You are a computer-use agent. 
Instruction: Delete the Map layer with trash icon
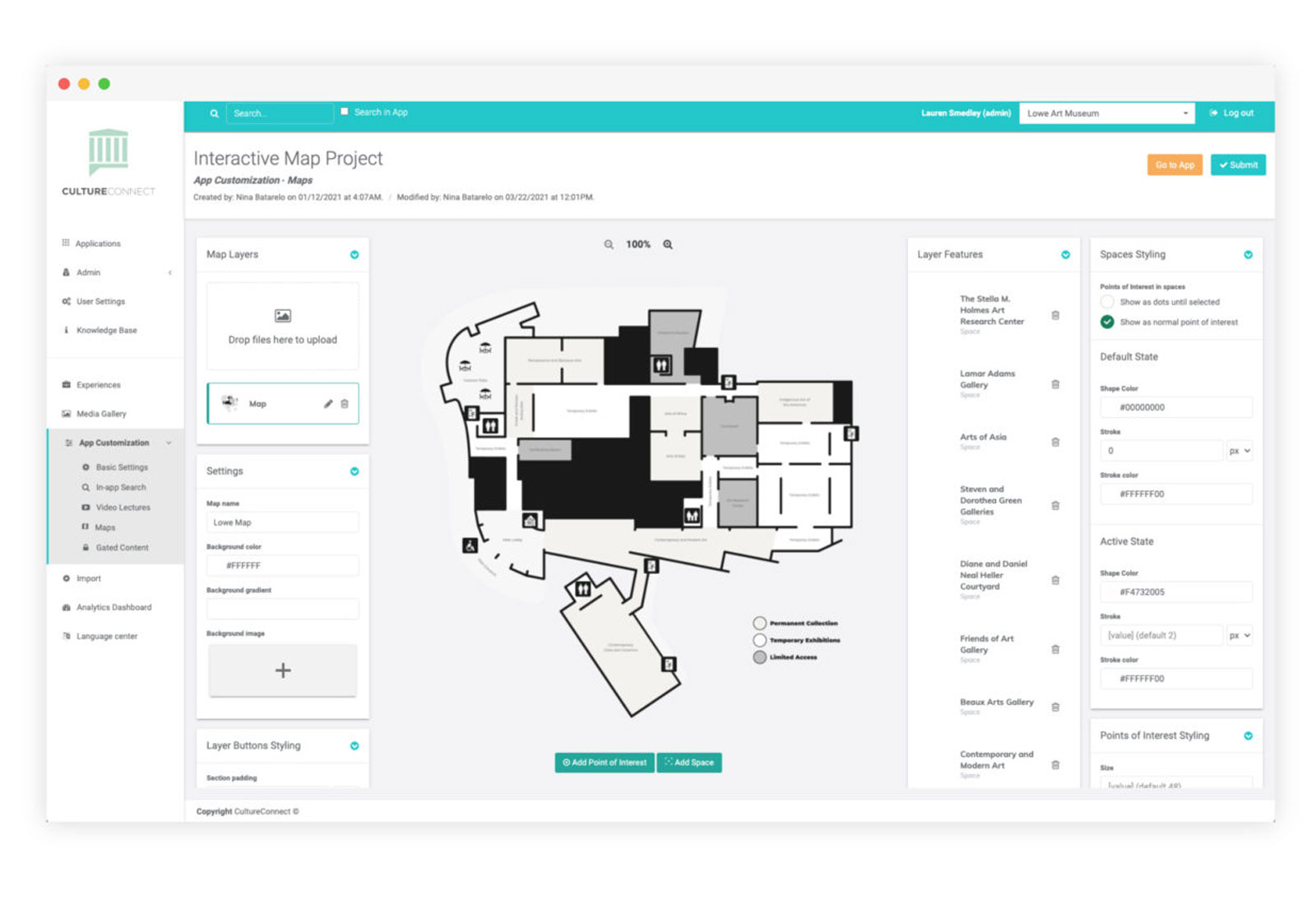tap(345, 404)
